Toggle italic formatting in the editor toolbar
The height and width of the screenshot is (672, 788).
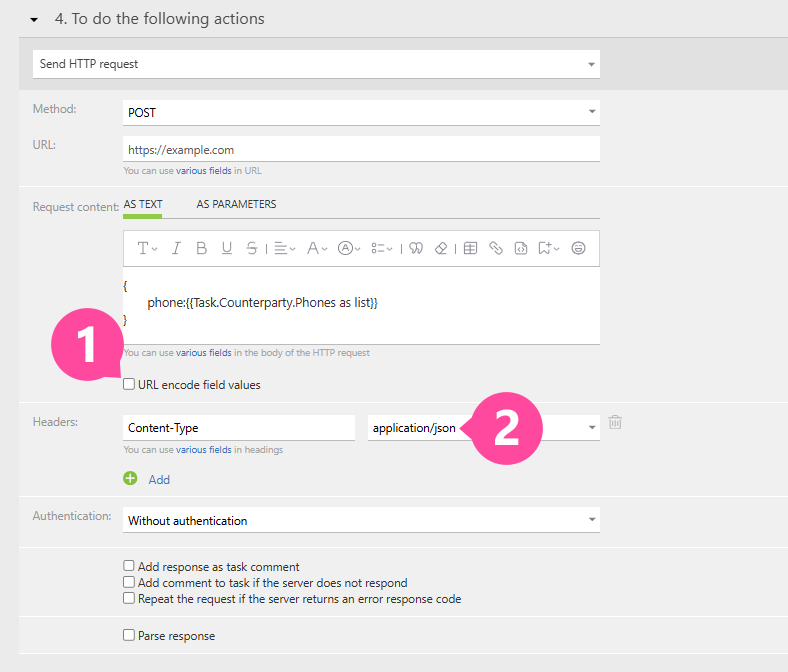176,248
